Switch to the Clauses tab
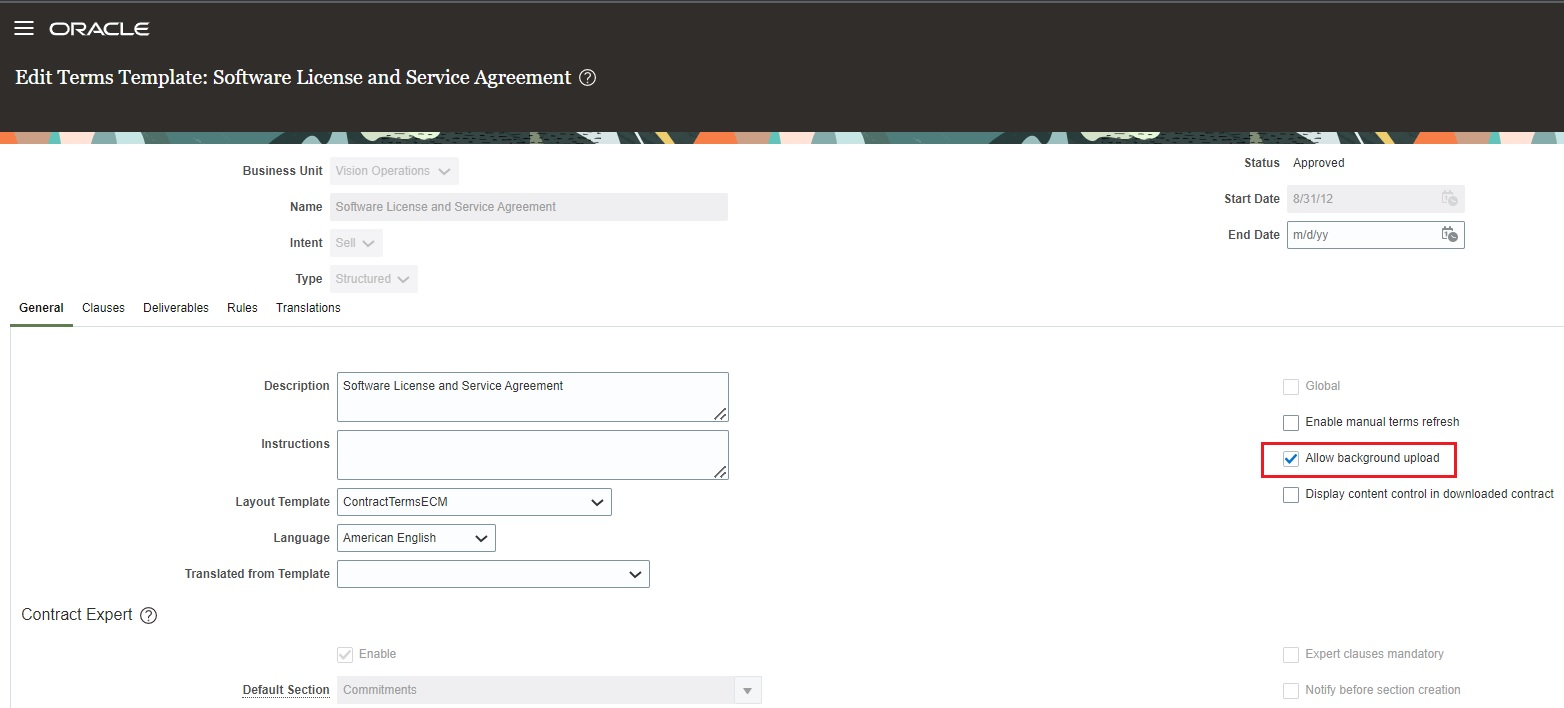This screenshot has width=1564, height=708. pyautogui.click(x=103, y=308)
